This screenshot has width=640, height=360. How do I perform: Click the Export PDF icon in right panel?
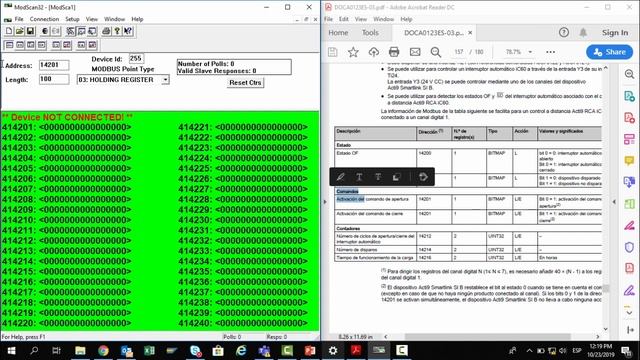point(629,96)
